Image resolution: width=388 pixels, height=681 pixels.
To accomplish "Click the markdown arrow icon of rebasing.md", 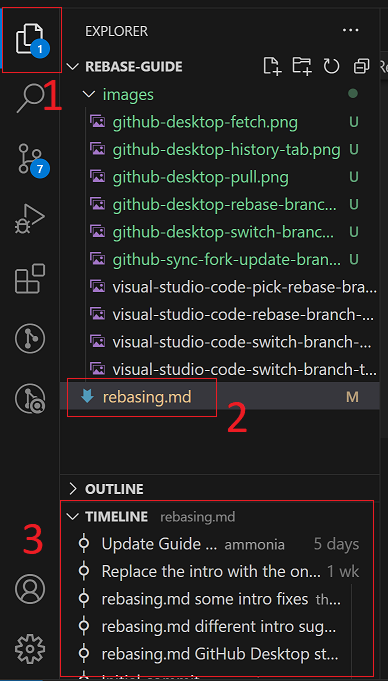I will [x=87, y=396].
